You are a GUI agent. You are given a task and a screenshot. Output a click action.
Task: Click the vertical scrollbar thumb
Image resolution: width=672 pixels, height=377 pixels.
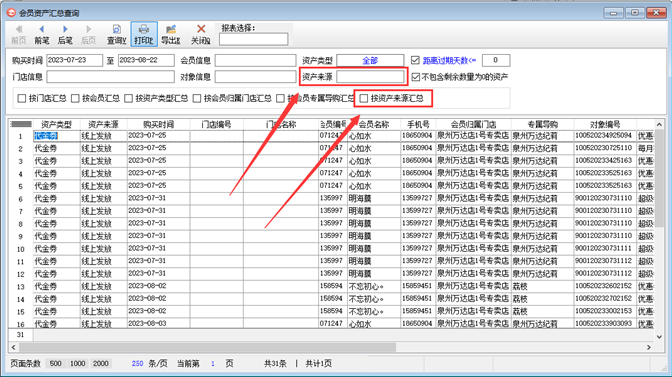pyautogui.click(x=659, y=179)
